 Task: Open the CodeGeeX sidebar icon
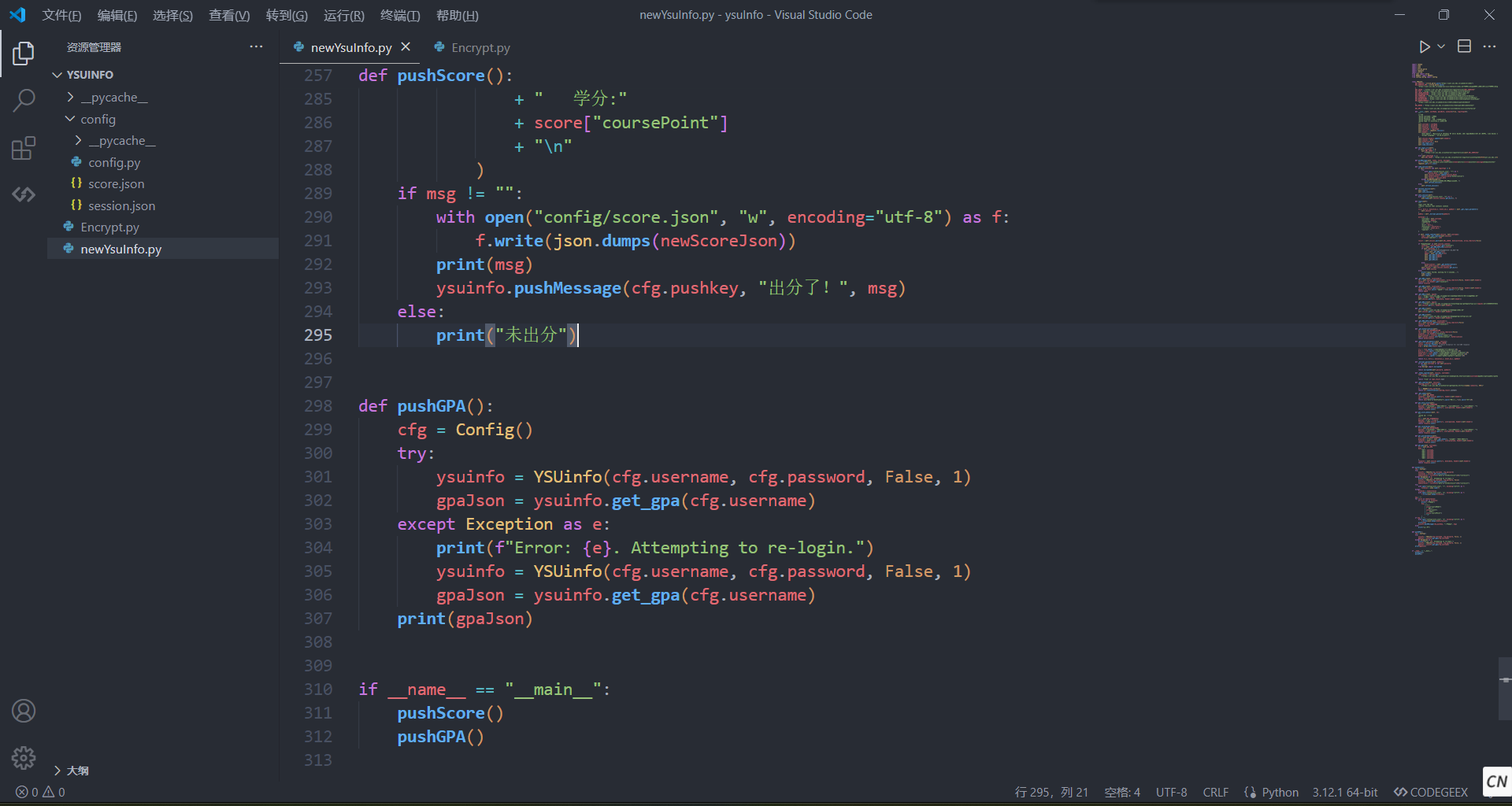click(24, 194)
